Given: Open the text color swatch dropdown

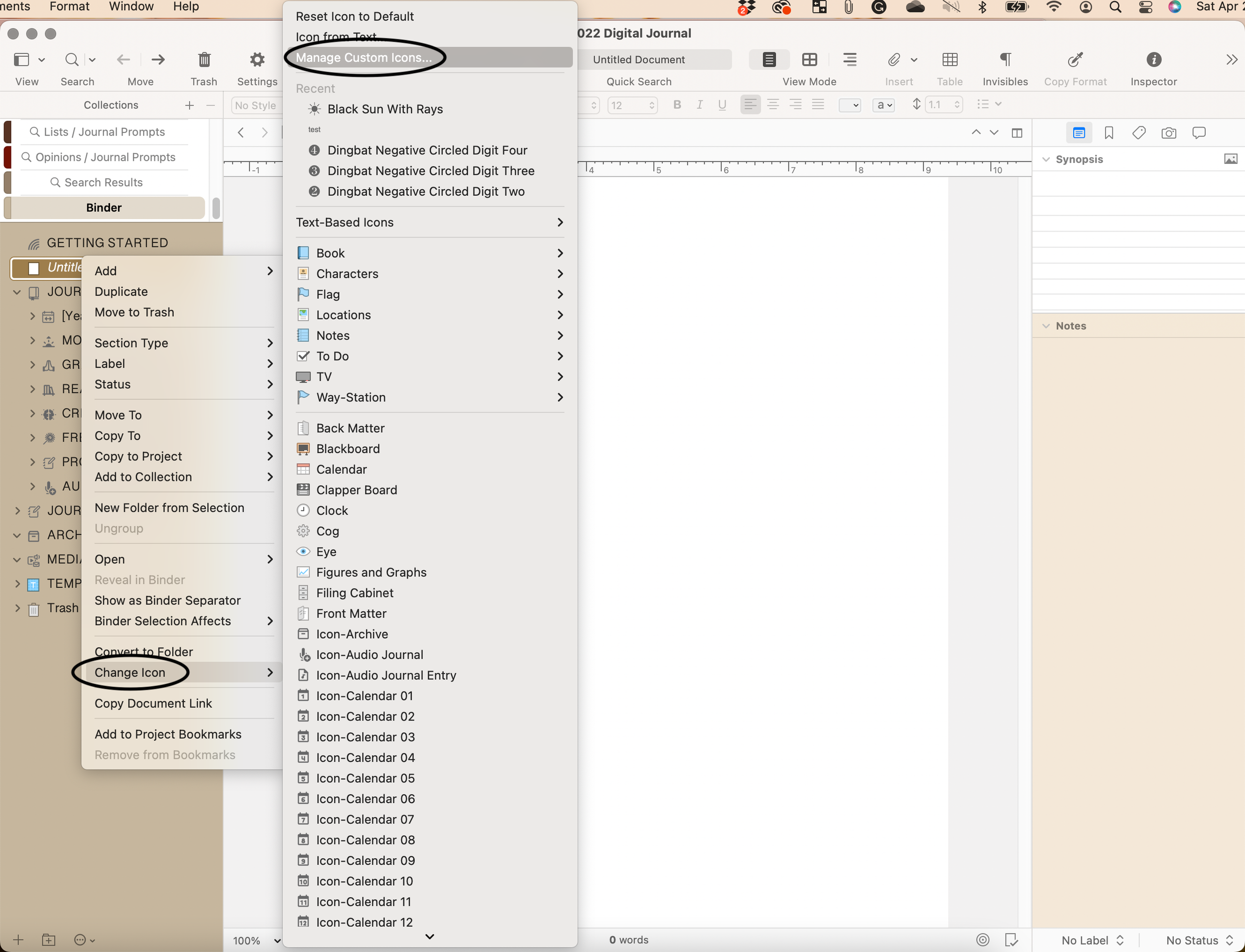Looking at the screenshot, I should [x=849, y=106].
